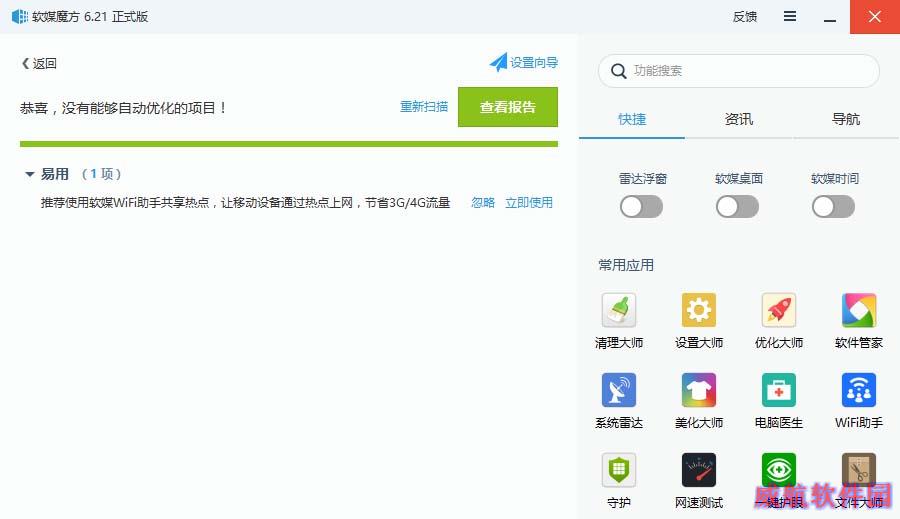
Task: Launch WiFi助手 app
Action: (x=859, y=390)
